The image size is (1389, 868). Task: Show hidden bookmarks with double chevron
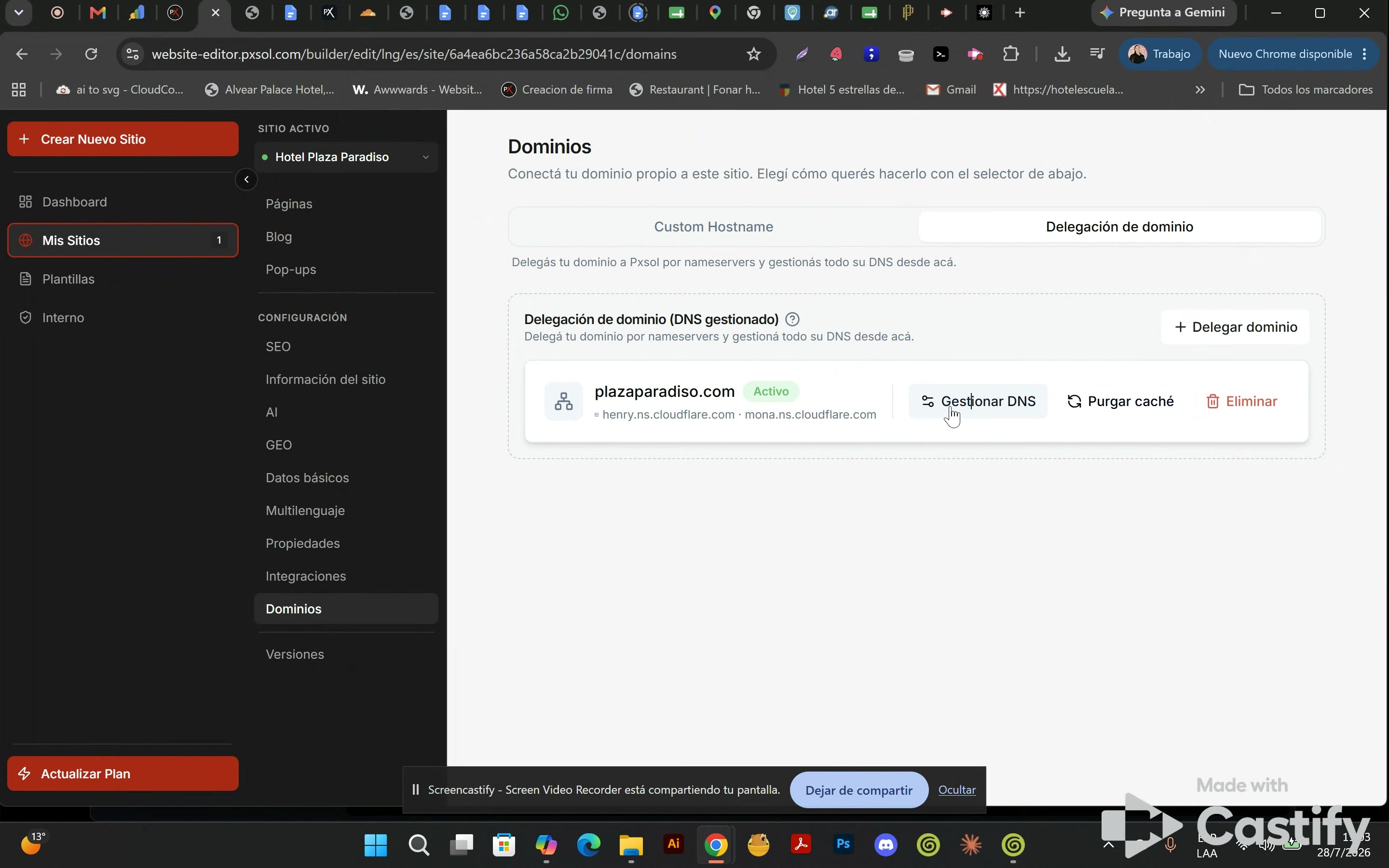click(x=1199, y=90)
